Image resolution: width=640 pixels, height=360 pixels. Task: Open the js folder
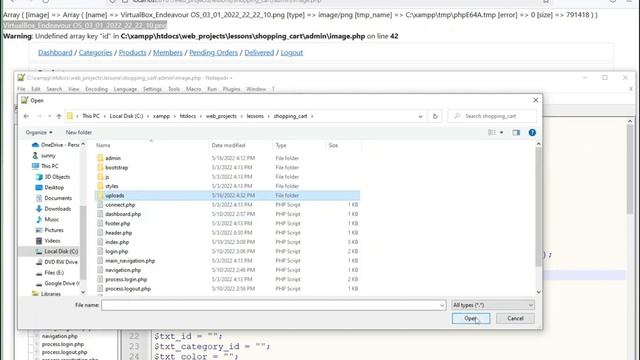point(107,177)
